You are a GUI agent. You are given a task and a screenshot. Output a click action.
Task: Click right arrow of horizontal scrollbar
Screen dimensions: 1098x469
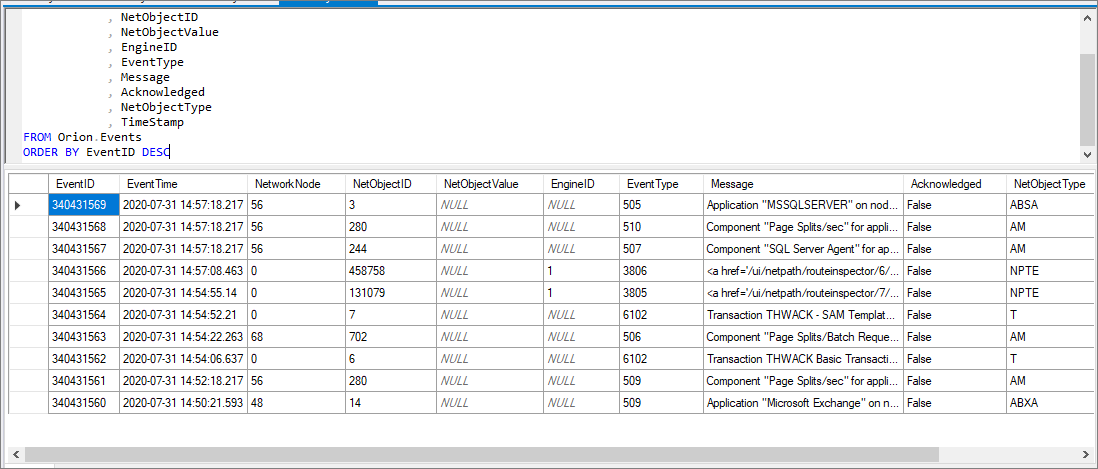[1087, 454]
